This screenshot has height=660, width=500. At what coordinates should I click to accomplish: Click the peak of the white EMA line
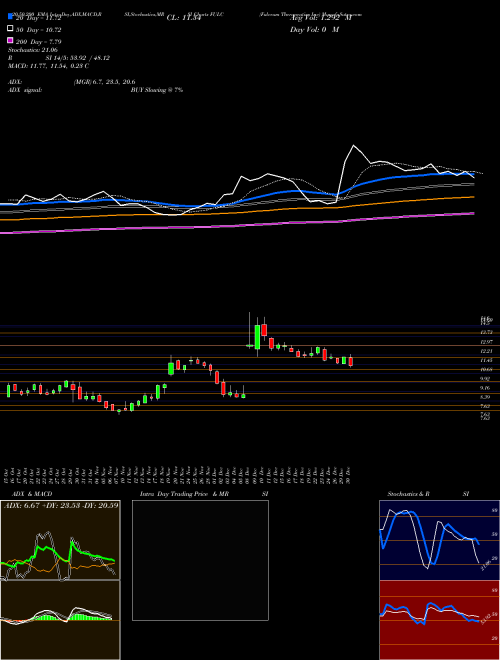(x=354, y=146)
